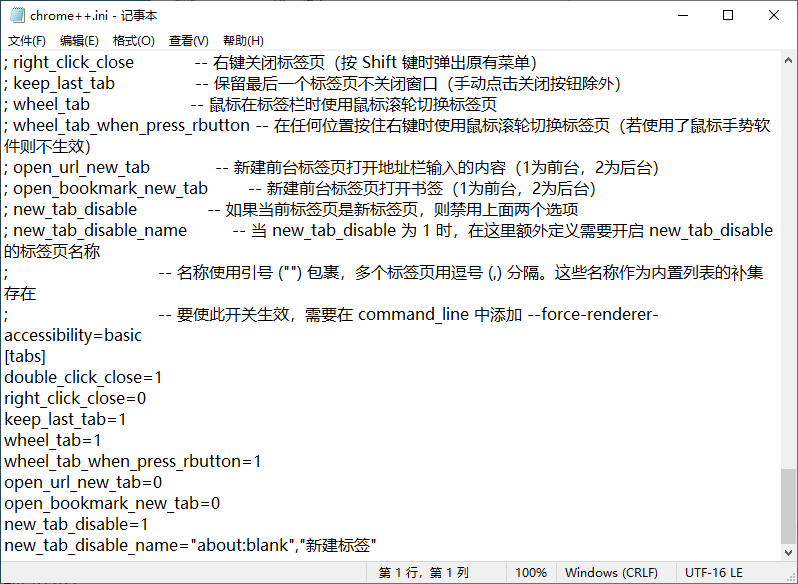Image resolution: width=798 pixels, height=584 pixels.
Task: Click the resize grip in the bottom-right corner
Action: point(791,577)
